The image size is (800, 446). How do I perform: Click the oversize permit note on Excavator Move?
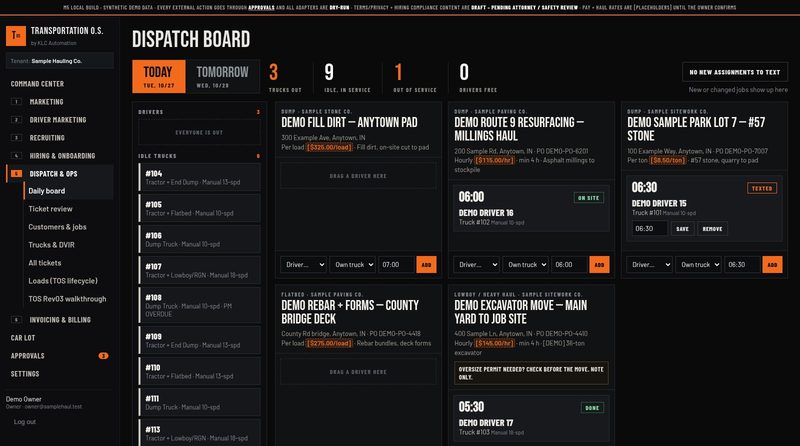pyautogui.click(x=531, y=373)
